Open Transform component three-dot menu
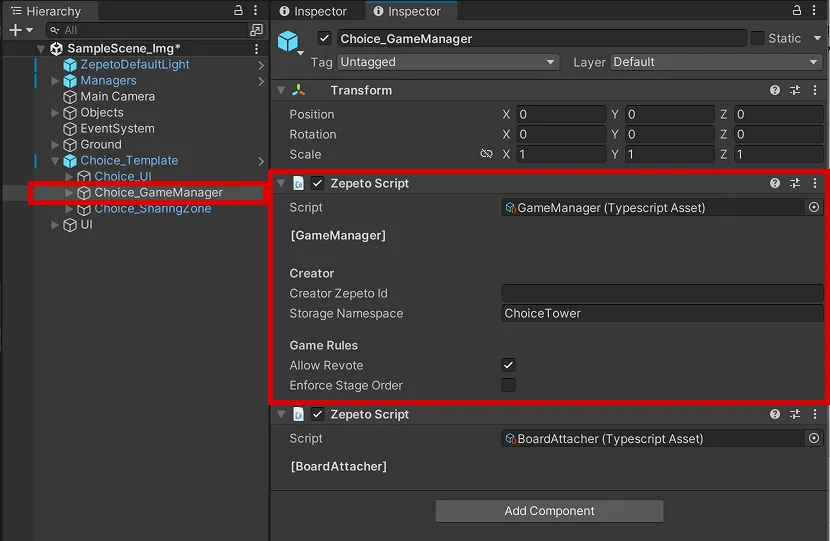Viewport: 830px width, 541px height. [x=815, y=90]
